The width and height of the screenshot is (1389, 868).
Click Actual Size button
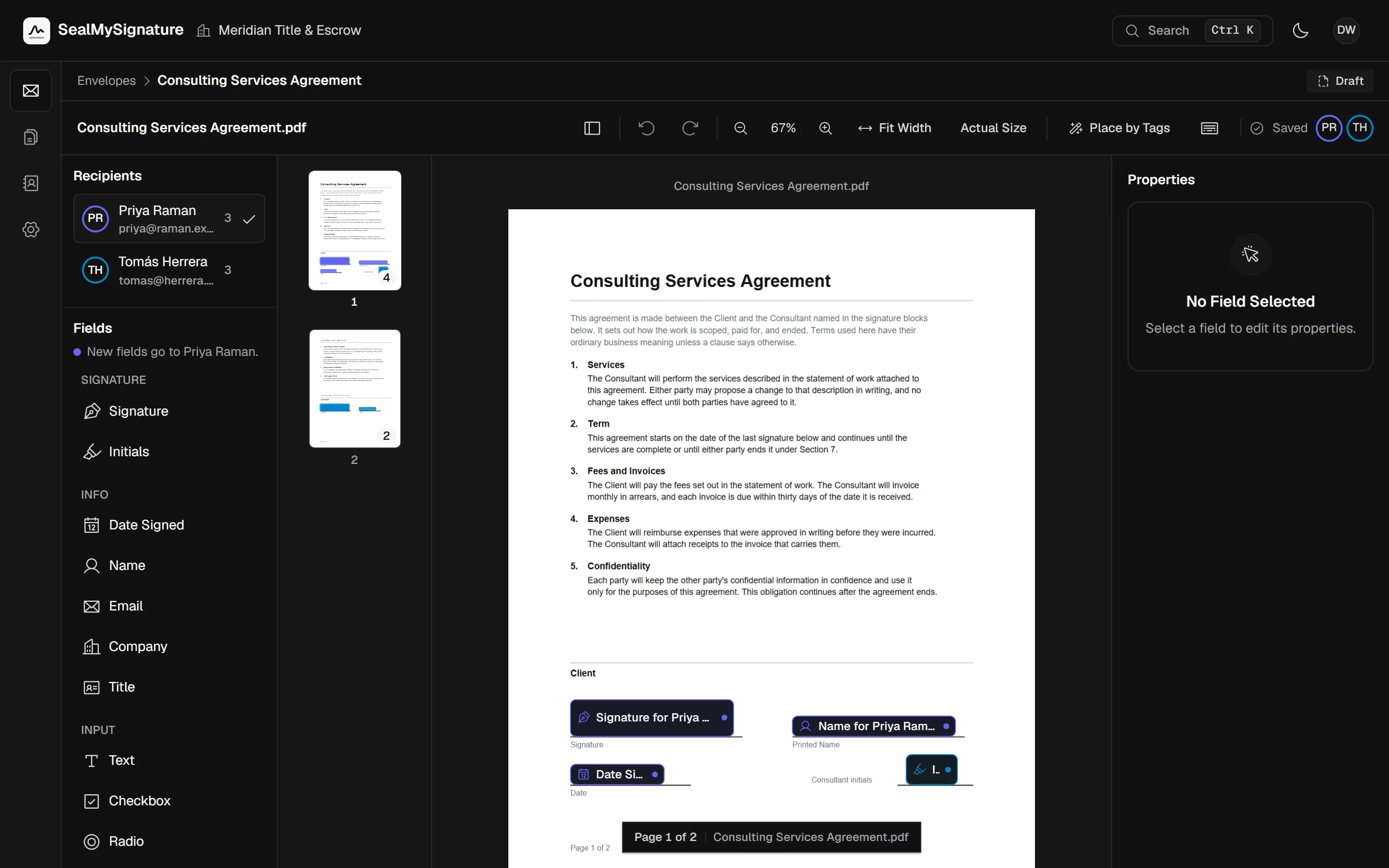coord(993,128)
